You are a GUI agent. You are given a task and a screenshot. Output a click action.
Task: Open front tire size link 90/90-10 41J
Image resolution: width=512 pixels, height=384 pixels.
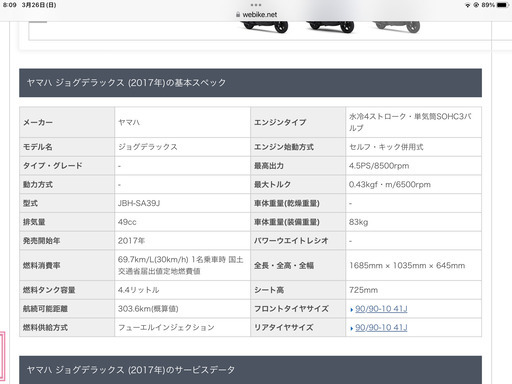pos(381,309)
